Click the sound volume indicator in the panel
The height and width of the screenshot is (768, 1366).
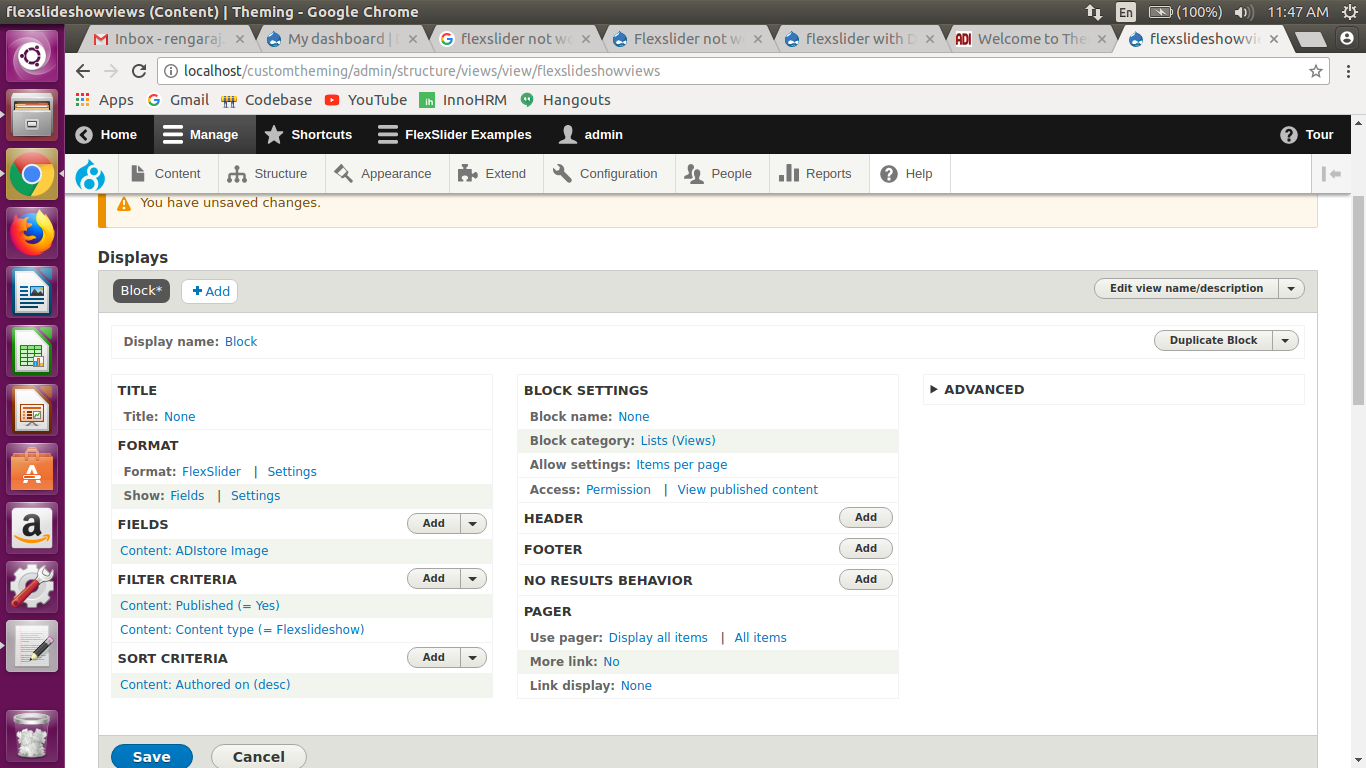click(1241, 13)
